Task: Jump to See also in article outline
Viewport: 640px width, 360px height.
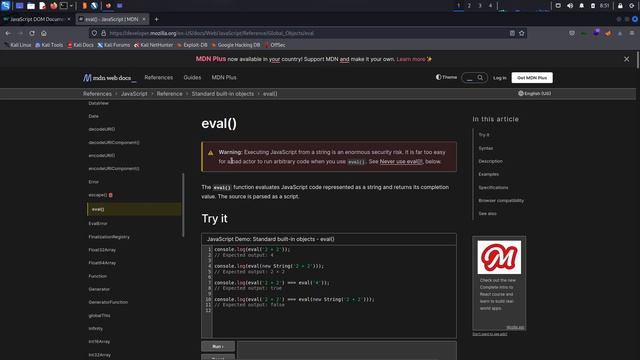Action: click(487, 213)
